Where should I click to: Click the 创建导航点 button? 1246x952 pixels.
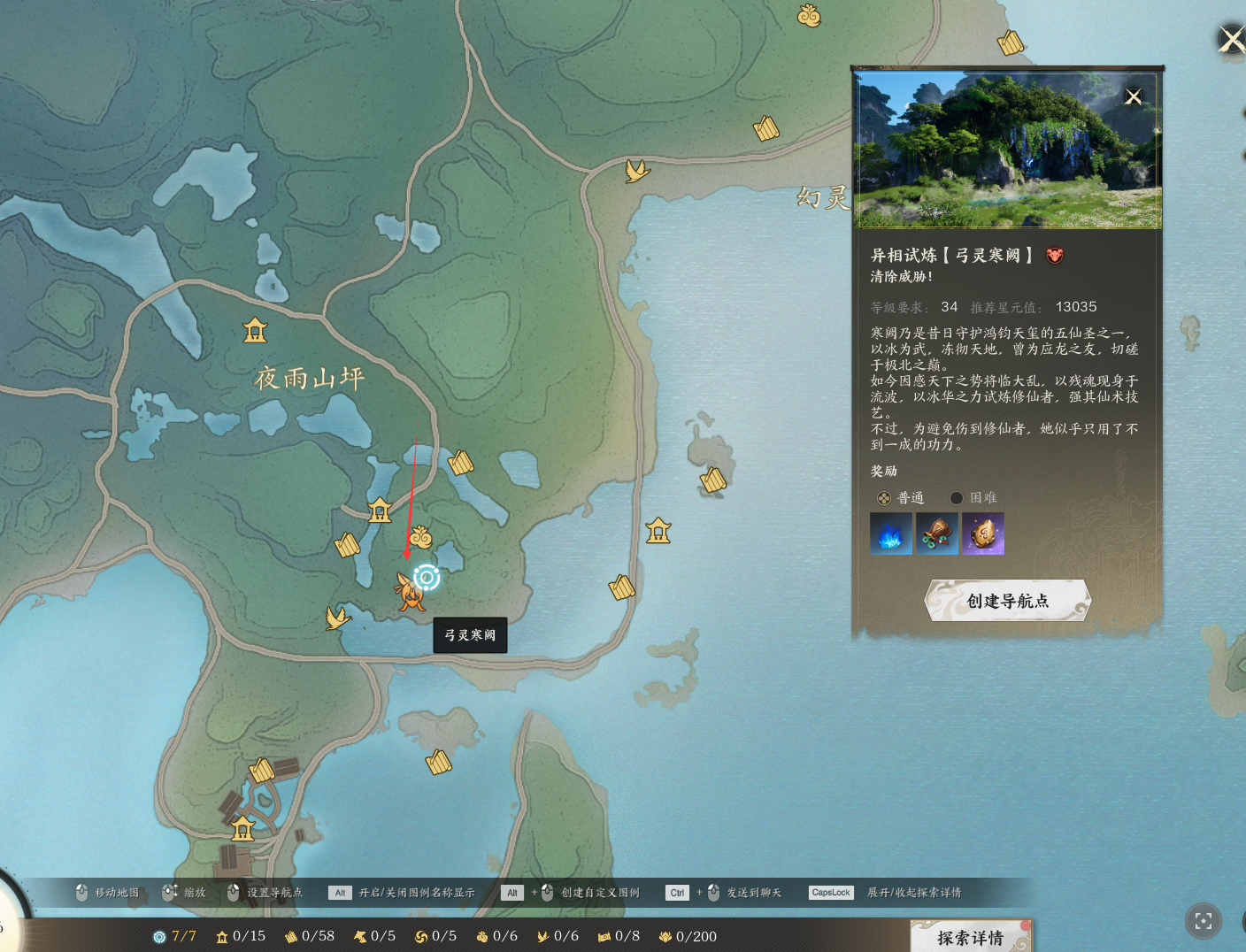1007,601
